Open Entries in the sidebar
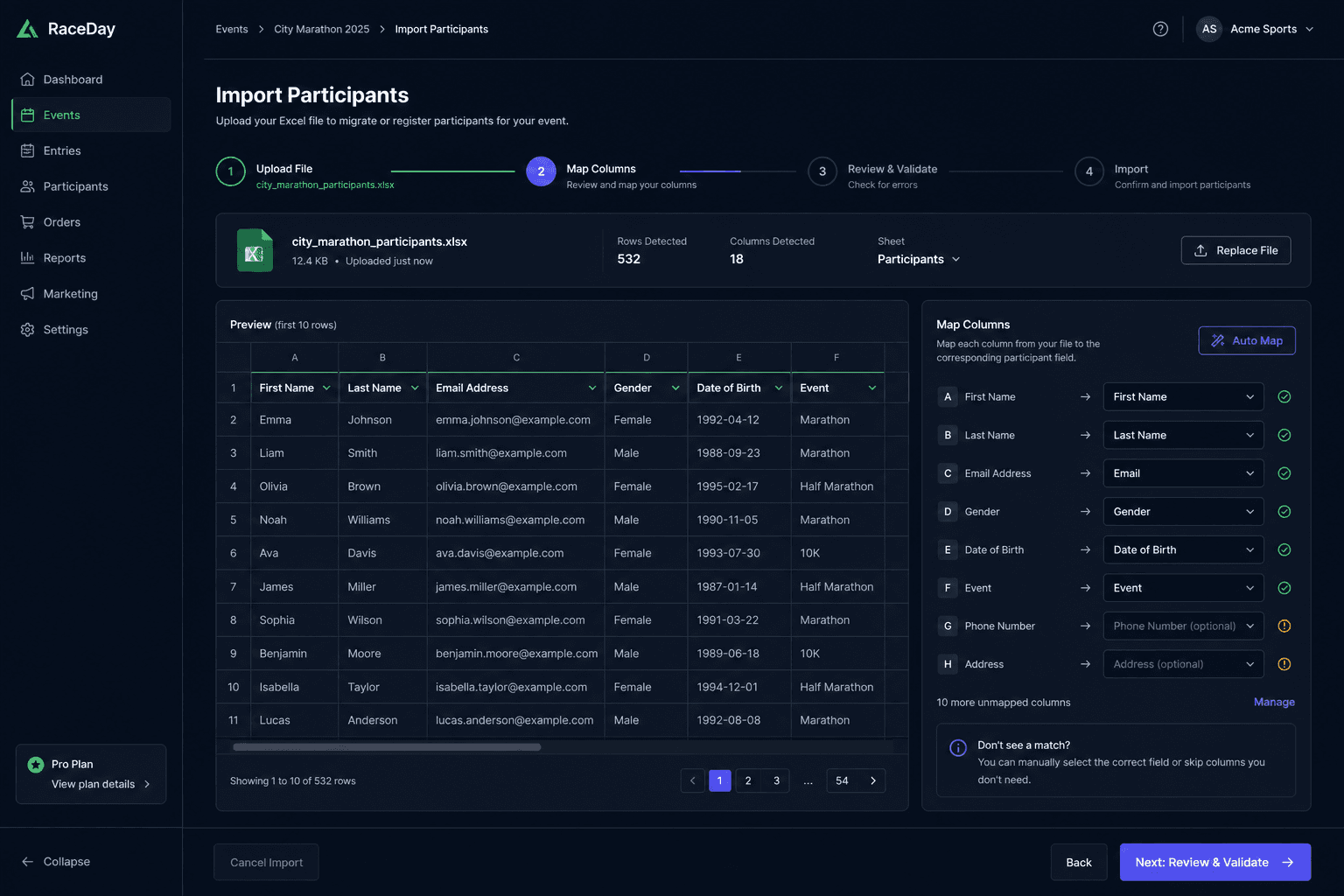 pyautogui.click(x=91, y=150)
